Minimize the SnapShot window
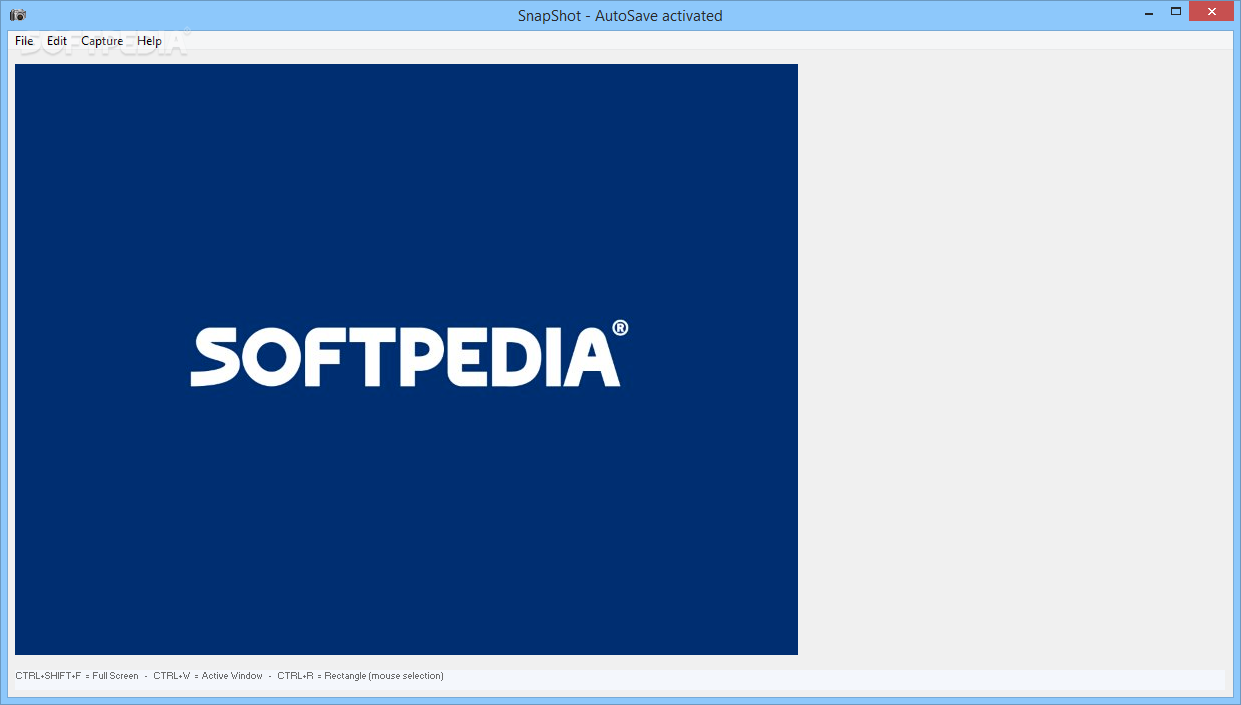 coord(1149,12)
